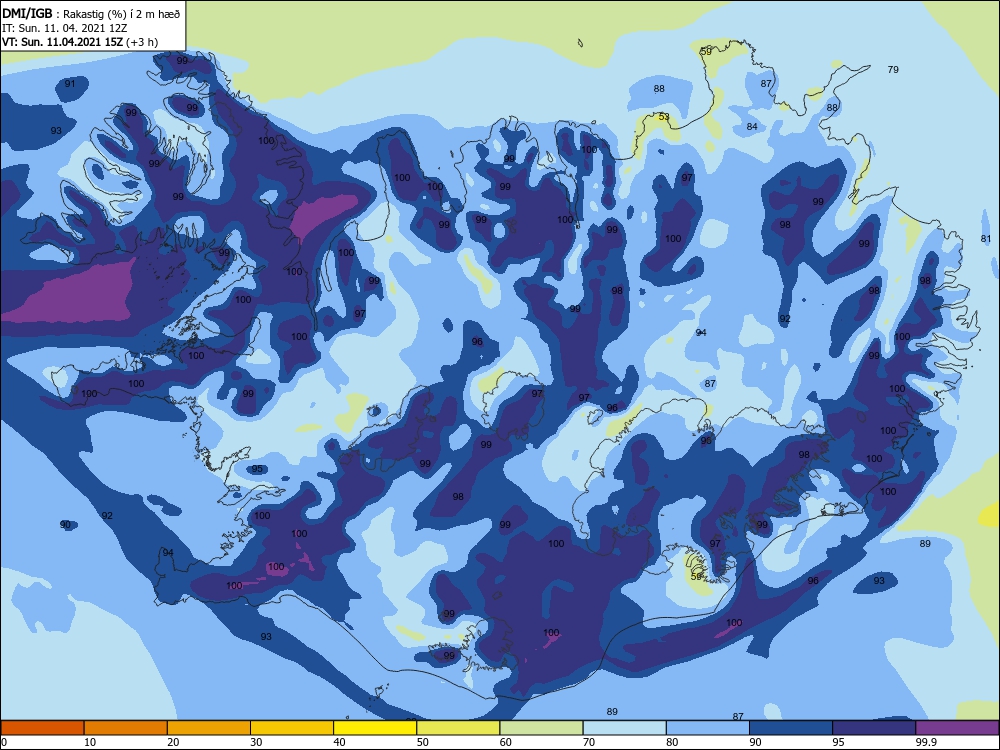
Task: Click the 'IT: Sun. 11. 04. 2021 12Z' line
Action: coord(64,28)
